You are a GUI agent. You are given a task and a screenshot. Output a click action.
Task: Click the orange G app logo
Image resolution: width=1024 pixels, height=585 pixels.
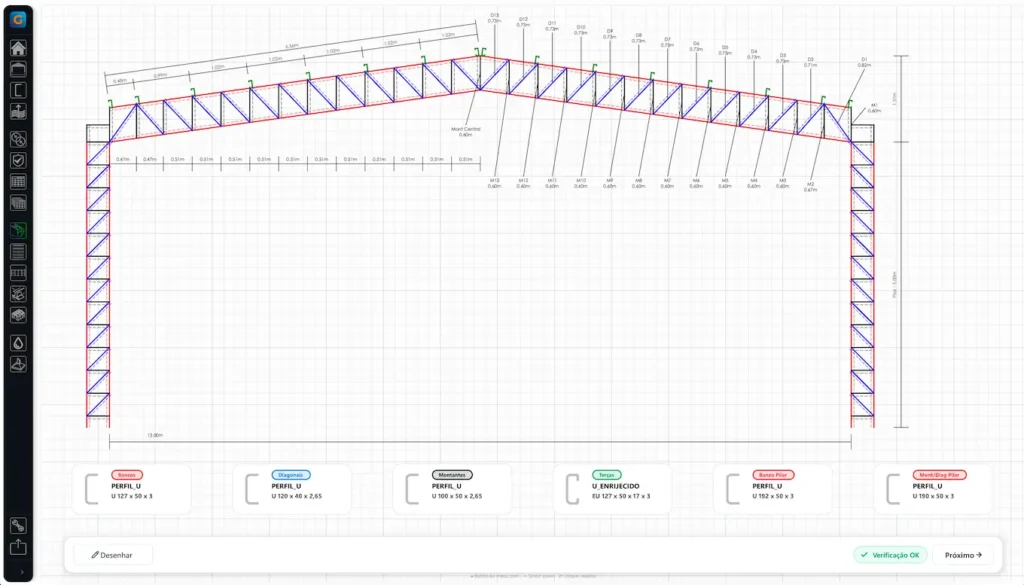(18, 19)
